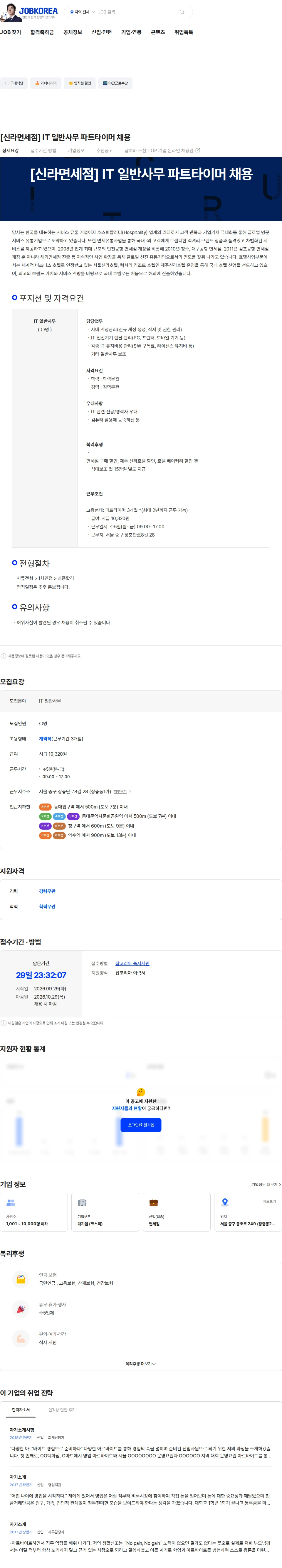Click the 경력무관 value link
The width and height of the screenshot is (282, 1568).
click(47, 892)
